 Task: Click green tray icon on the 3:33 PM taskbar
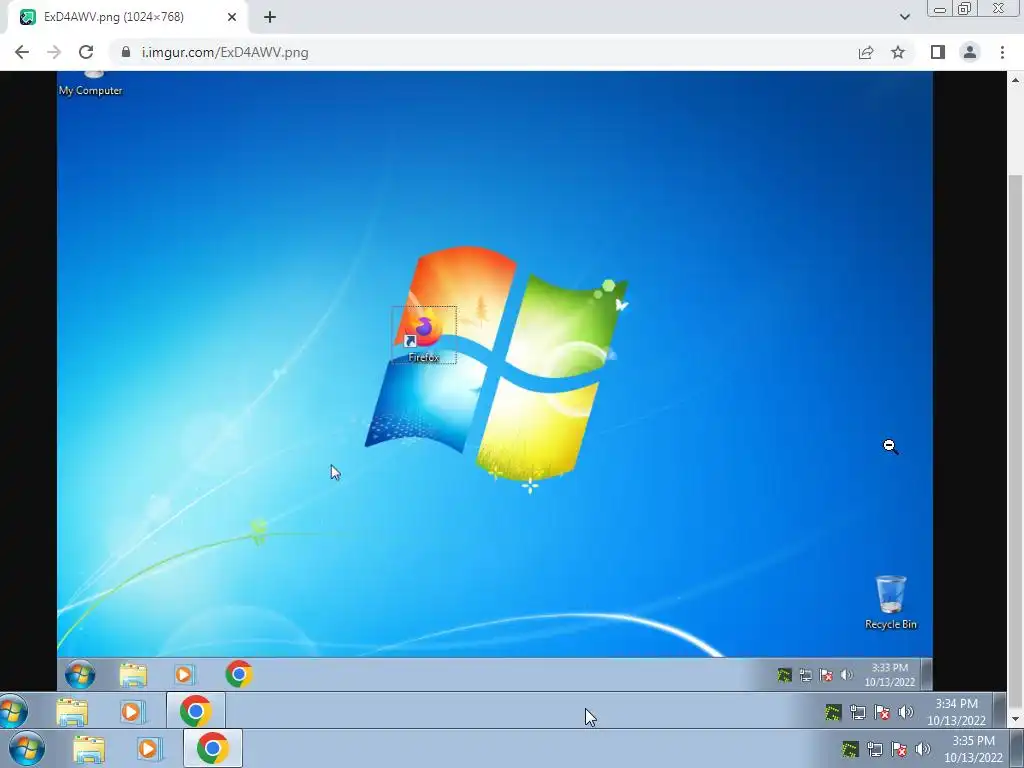tap(784, 675)
